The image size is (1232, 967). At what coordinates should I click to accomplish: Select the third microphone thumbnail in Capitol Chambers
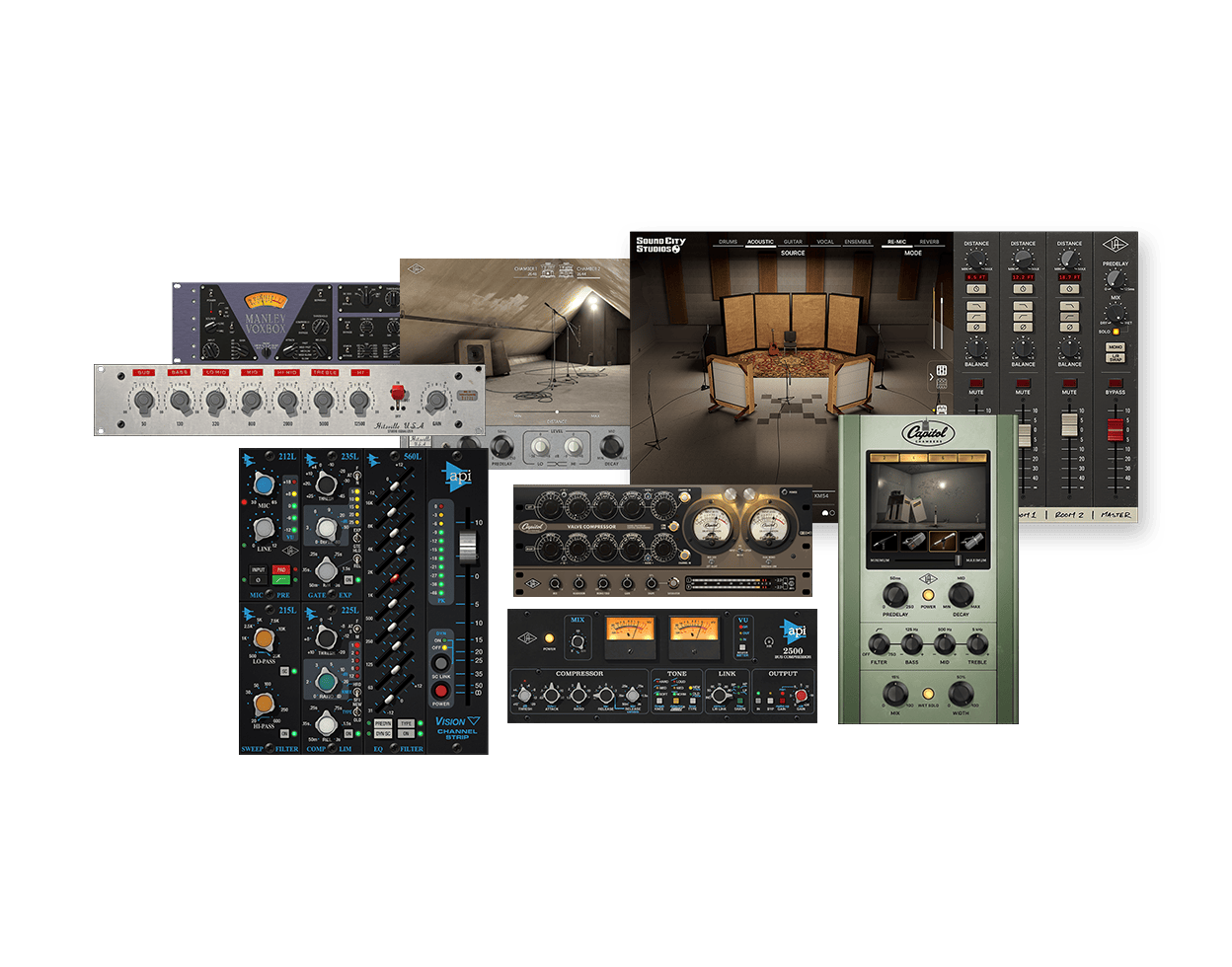click(941, 543)
